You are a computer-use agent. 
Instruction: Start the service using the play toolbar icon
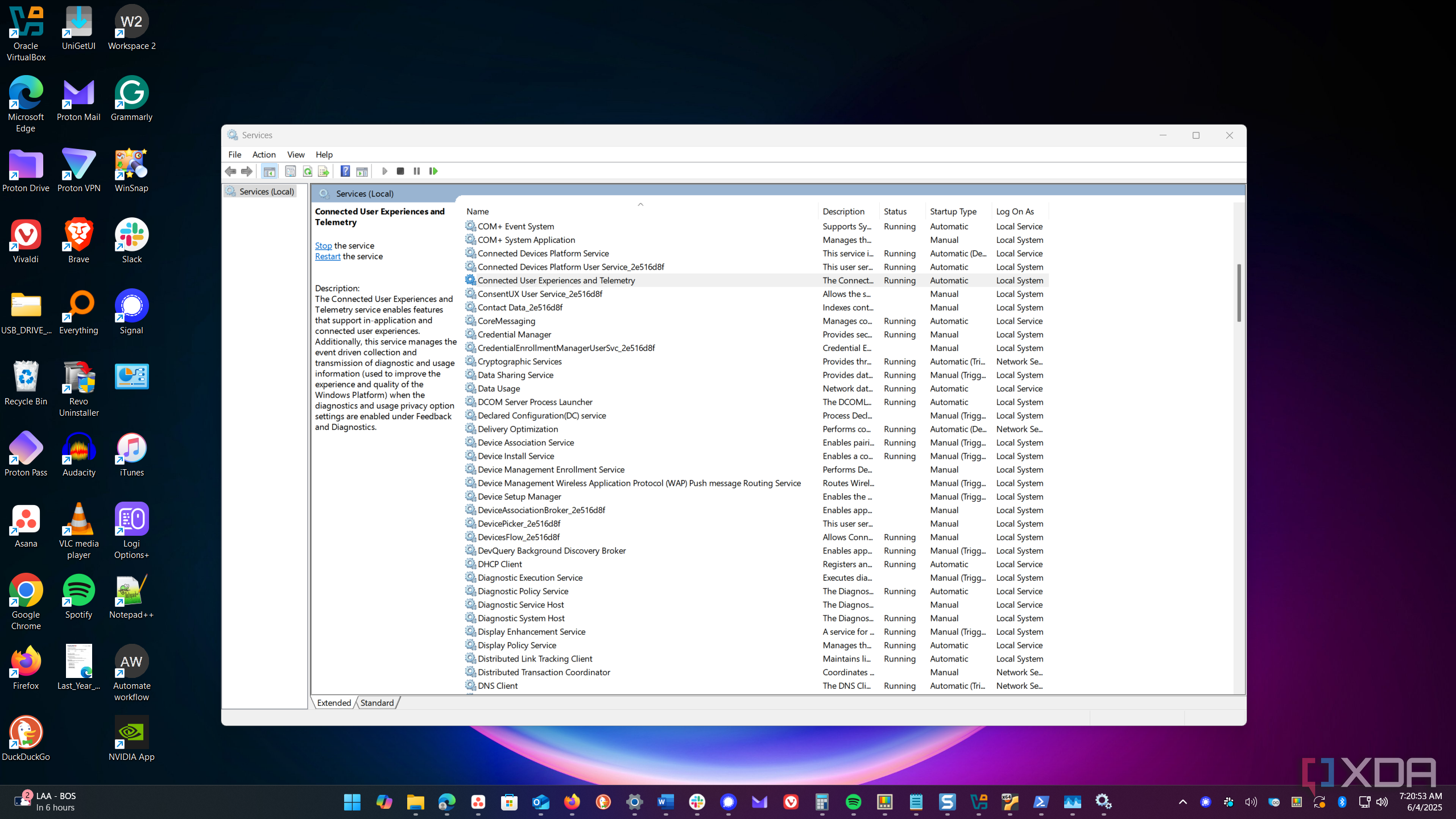(x=385, y=171)
